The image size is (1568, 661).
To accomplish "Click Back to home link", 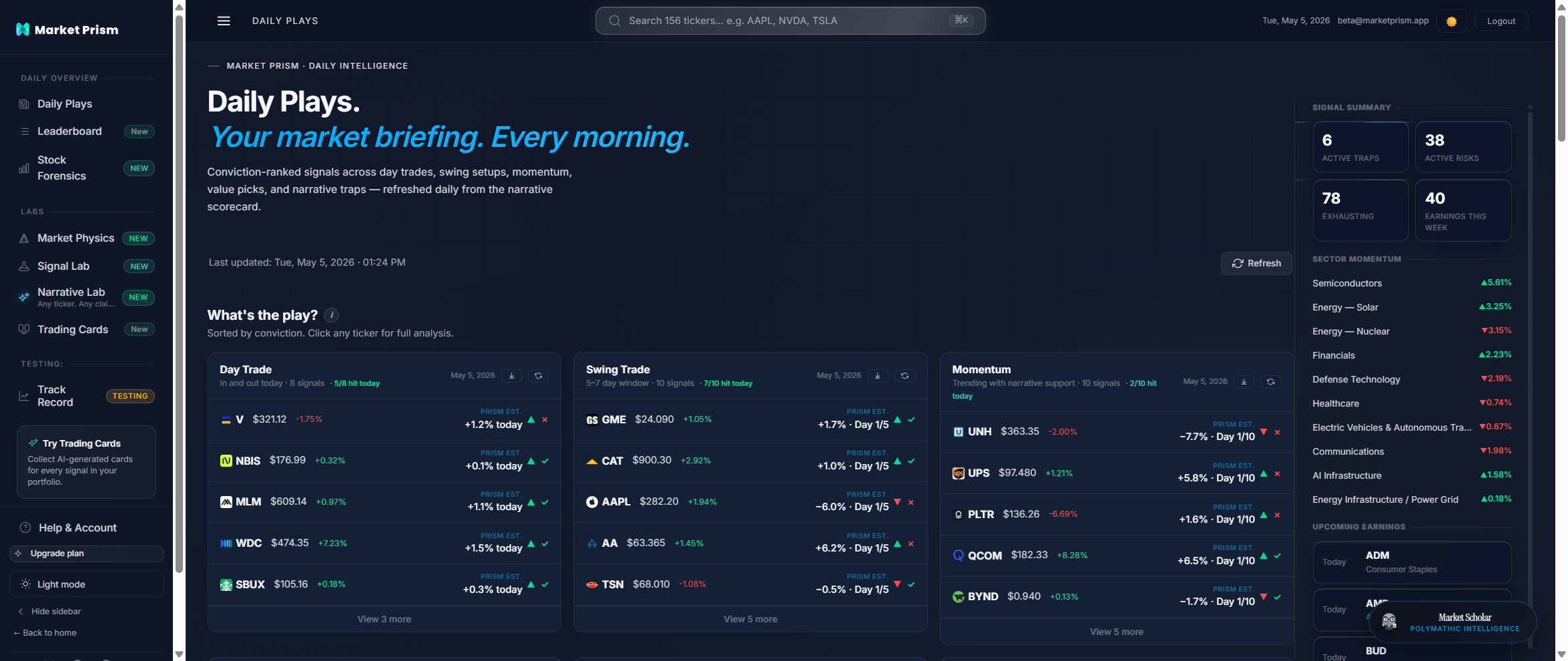I will tap(45, 633).
